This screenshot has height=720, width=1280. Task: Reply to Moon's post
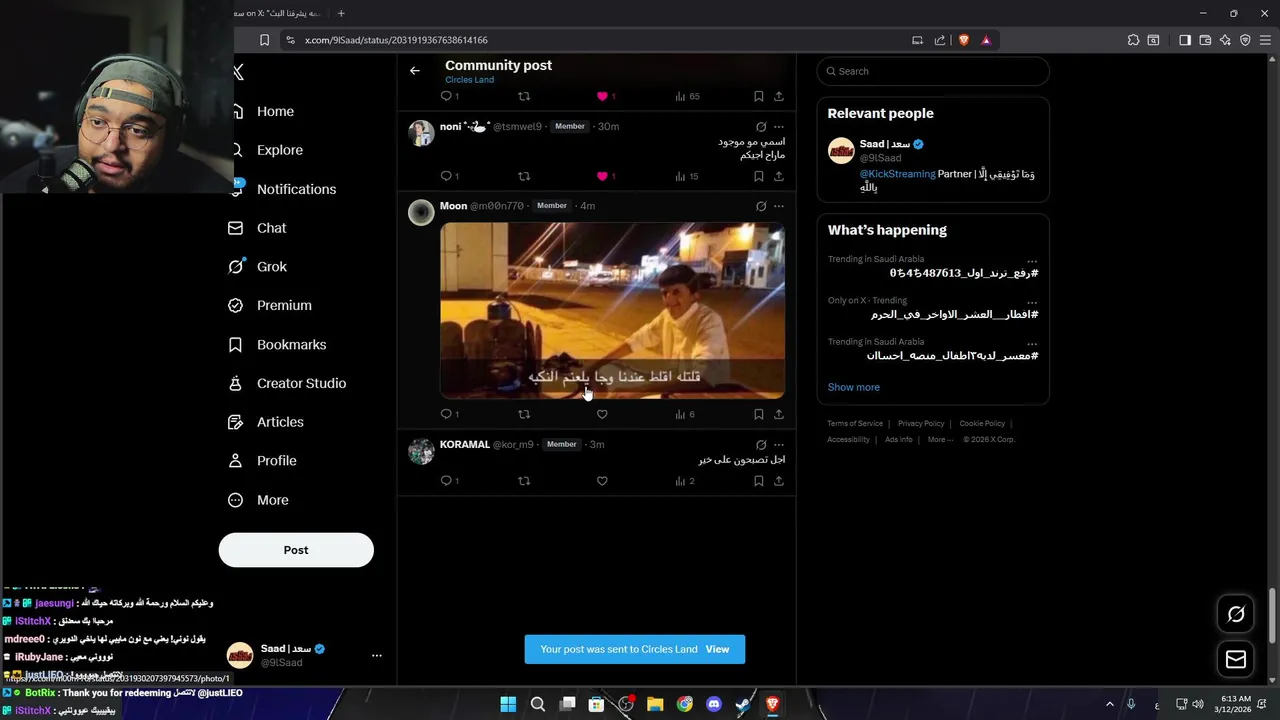click(446, 414)
